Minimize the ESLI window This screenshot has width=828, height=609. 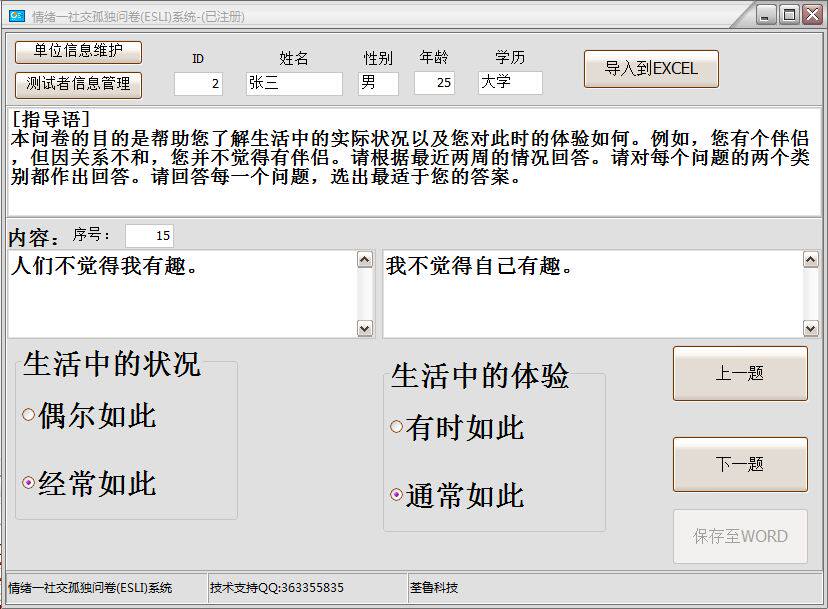766,15
